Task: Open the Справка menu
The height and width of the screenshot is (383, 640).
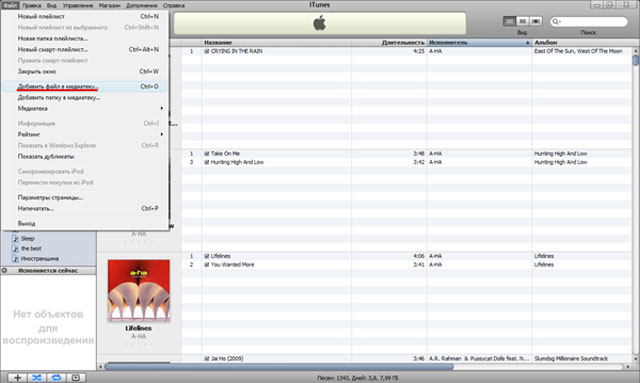Action: click(x=173, y=5)
